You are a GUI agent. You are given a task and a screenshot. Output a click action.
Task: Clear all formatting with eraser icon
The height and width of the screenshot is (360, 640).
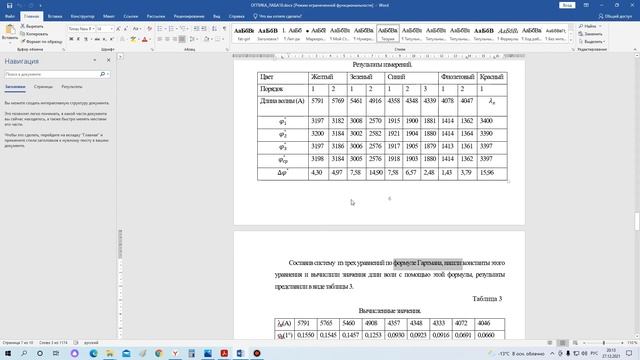(x=149, y=29)
